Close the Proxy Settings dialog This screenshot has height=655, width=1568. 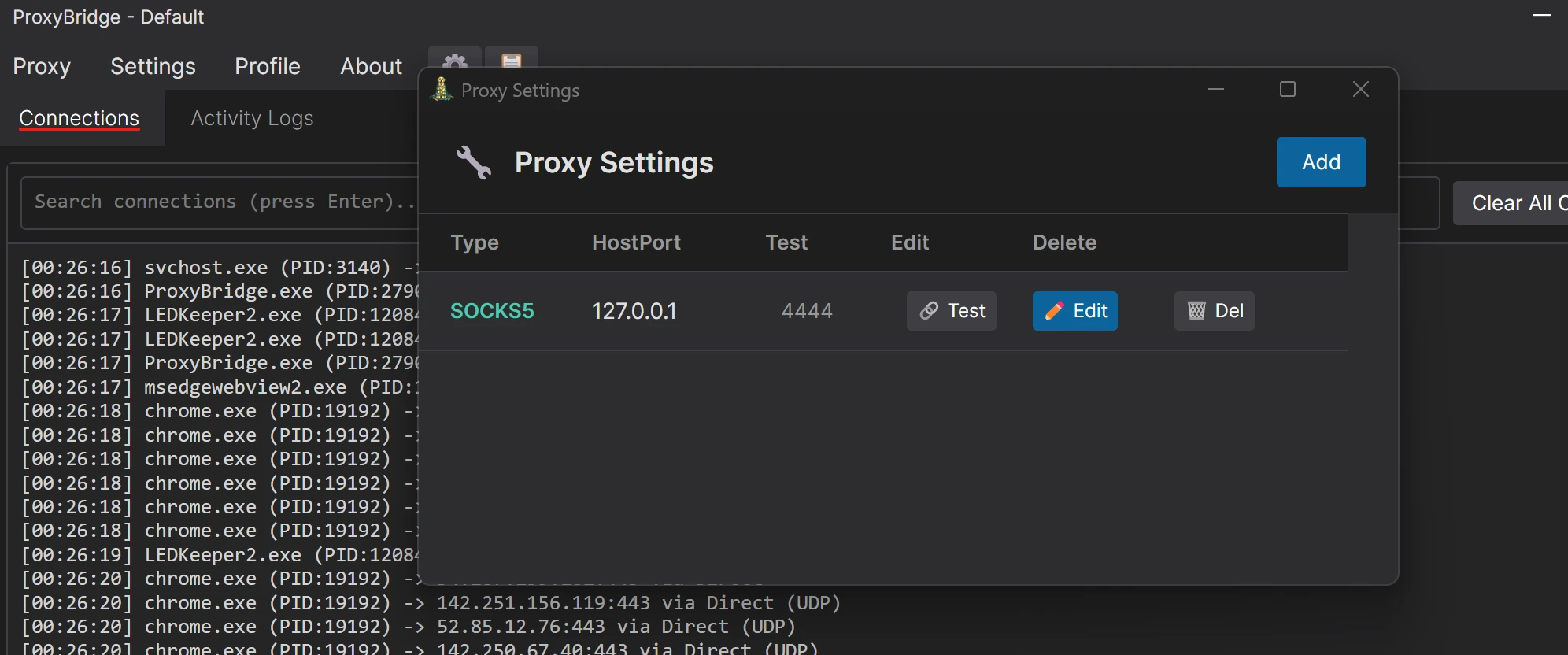pos(1361,90)
